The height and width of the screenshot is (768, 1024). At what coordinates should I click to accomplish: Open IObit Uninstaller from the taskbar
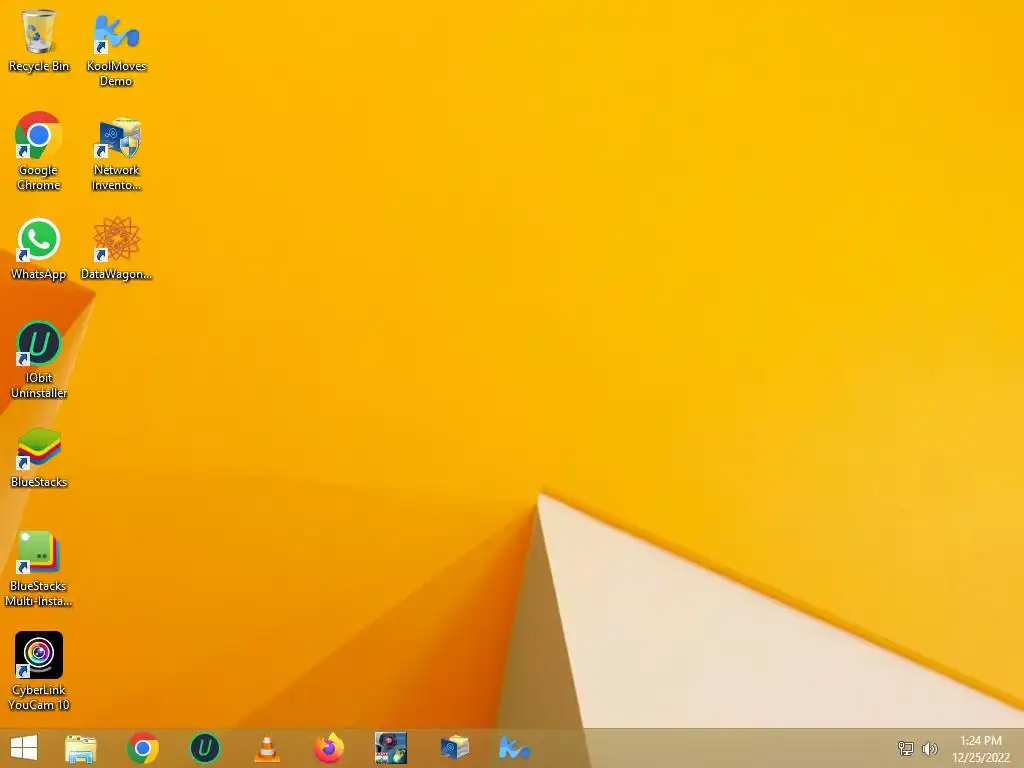204,748
